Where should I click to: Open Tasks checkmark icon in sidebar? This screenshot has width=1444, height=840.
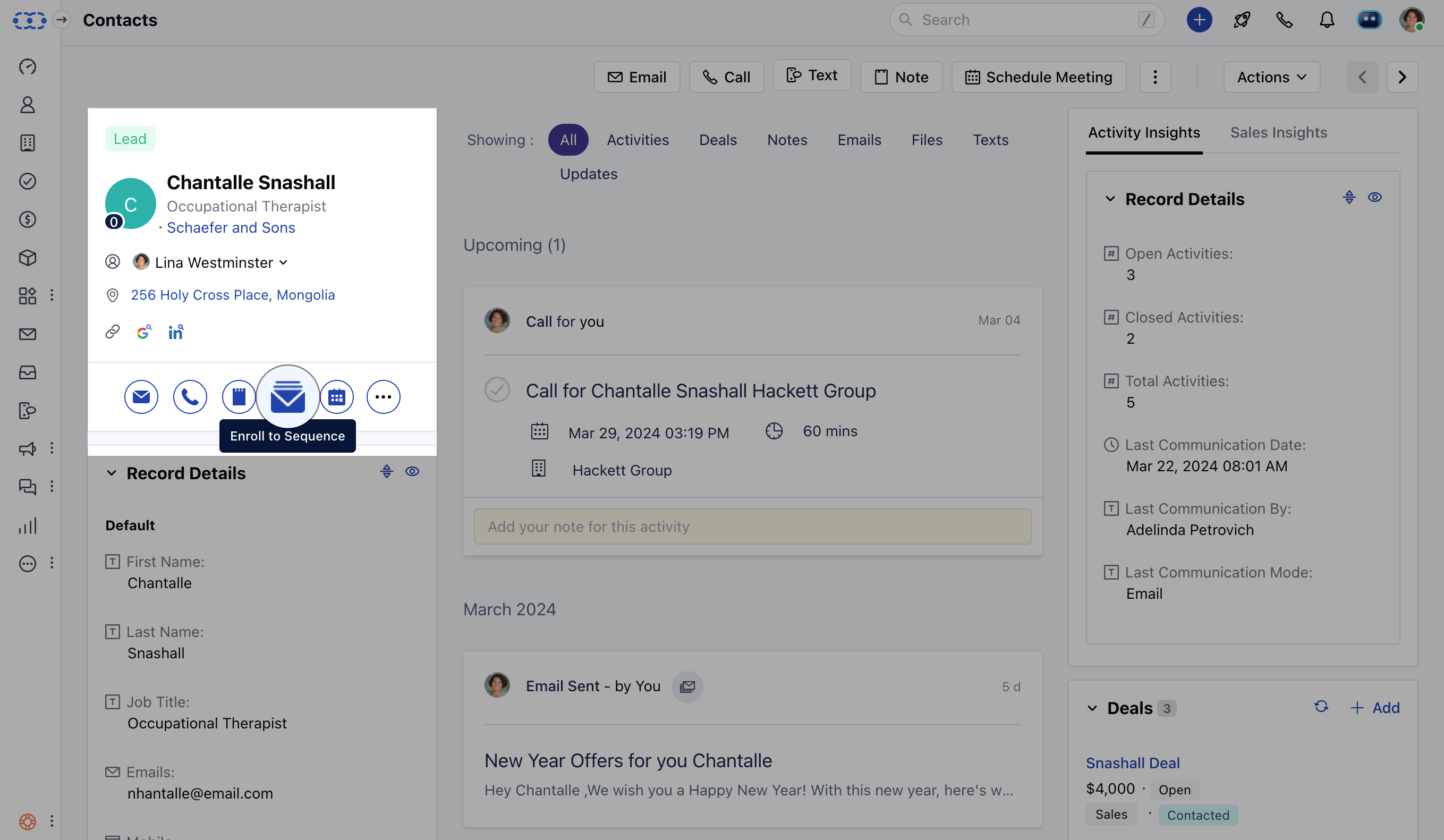[x=28, y=181]
